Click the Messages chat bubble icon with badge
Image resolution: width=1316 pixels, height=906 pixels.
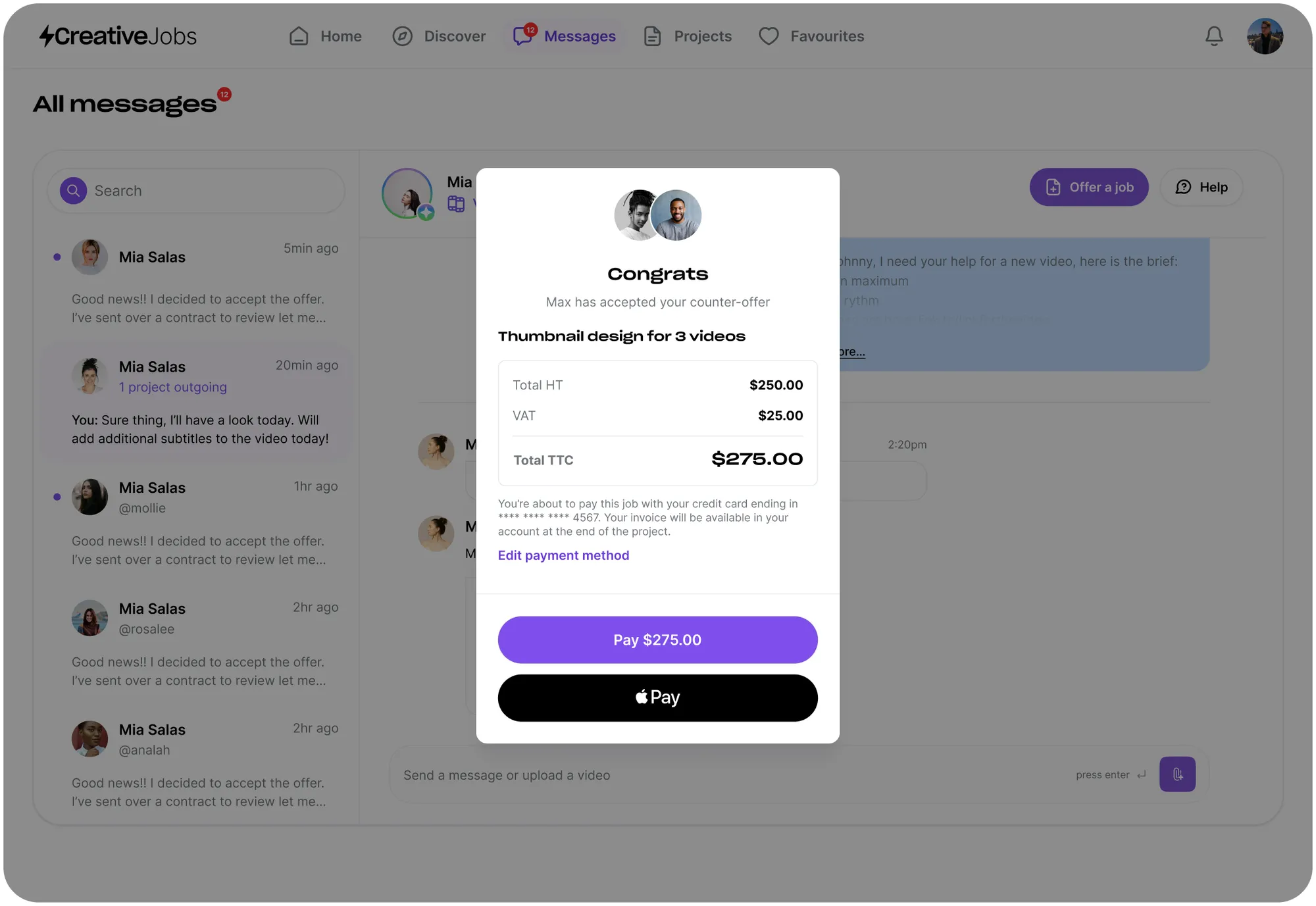point(523,35)
